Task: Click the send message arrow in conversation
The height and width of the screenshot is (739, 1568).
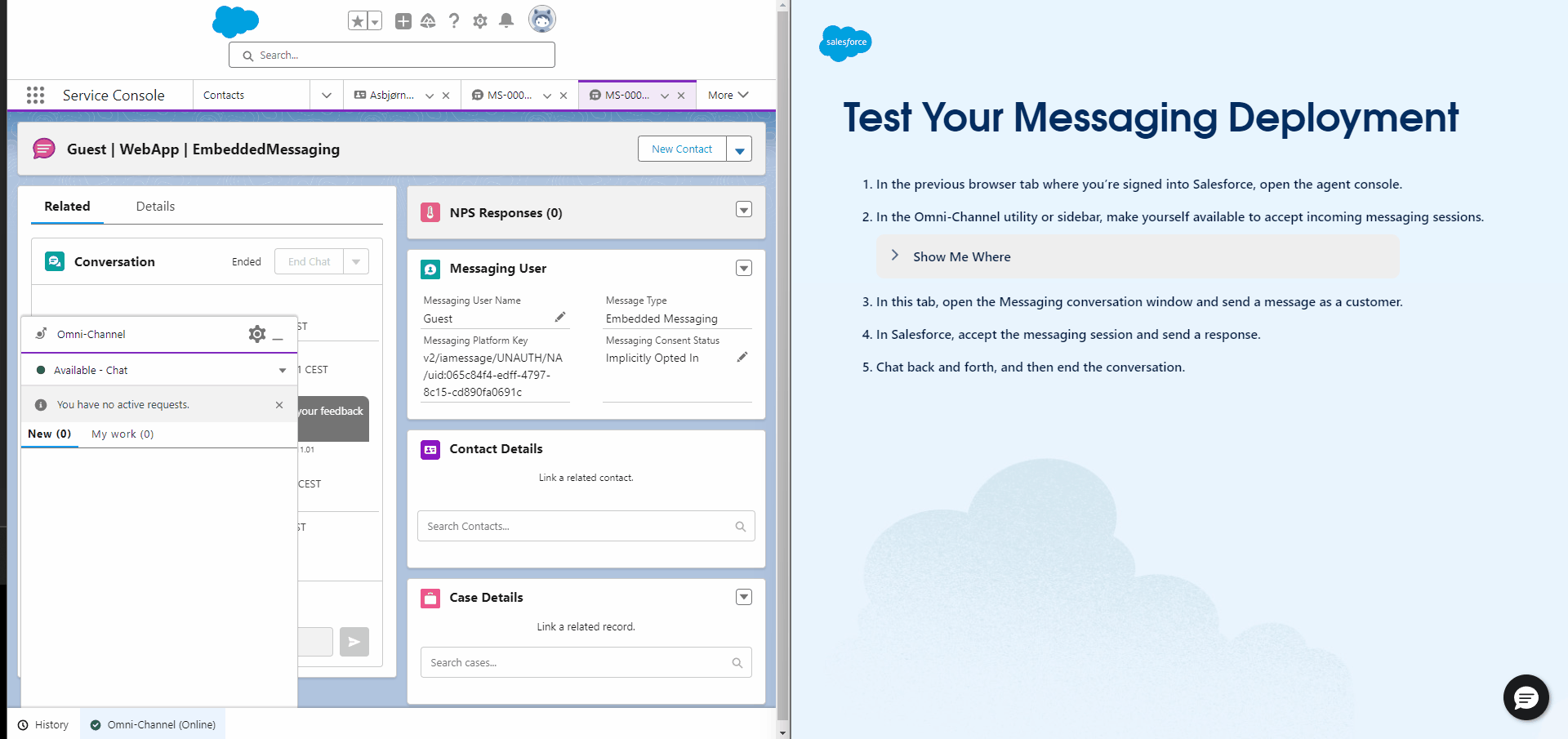Action: coord(354,642)
